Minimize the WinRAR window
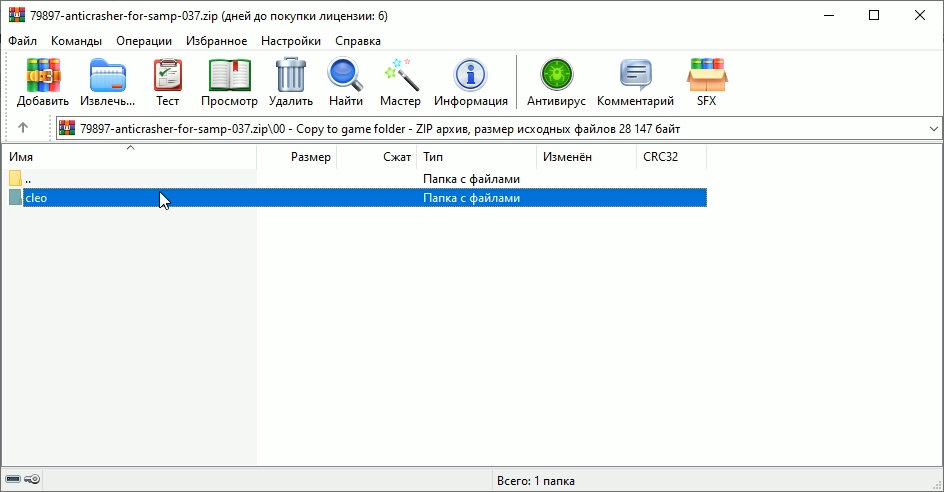Screen dimensions: 944x492 pyautogui.click(x=829, y=16)
